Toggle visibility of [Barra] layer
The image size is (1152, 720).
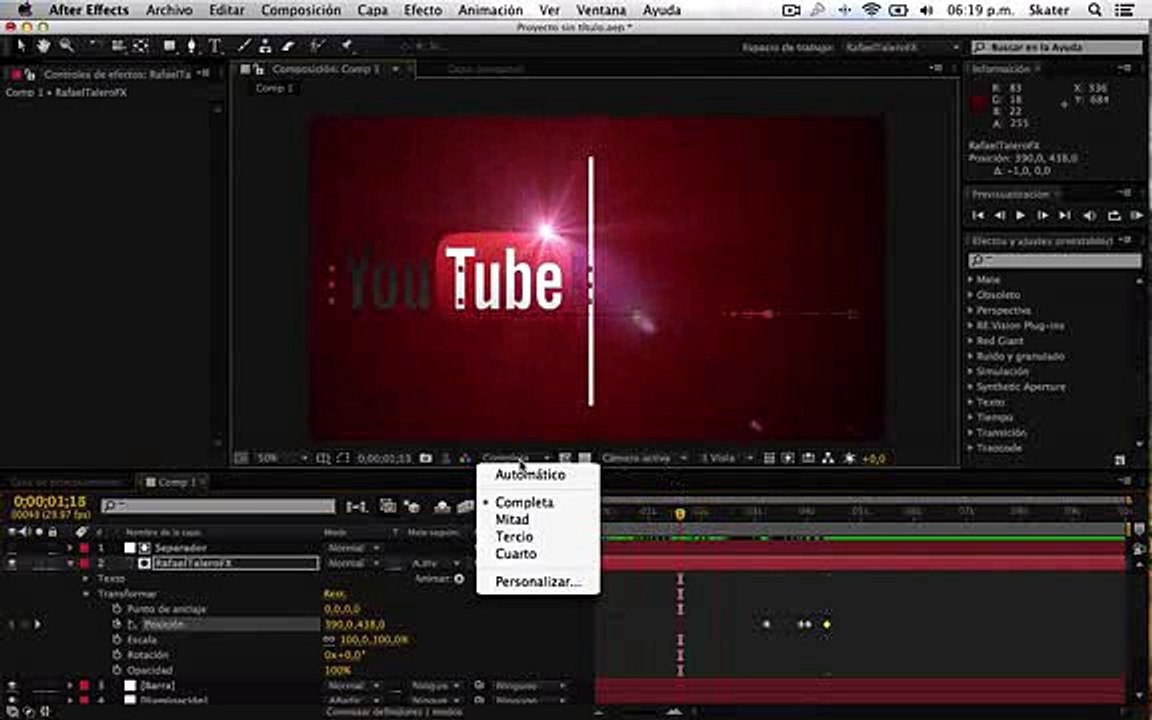(x=12, y=685)
